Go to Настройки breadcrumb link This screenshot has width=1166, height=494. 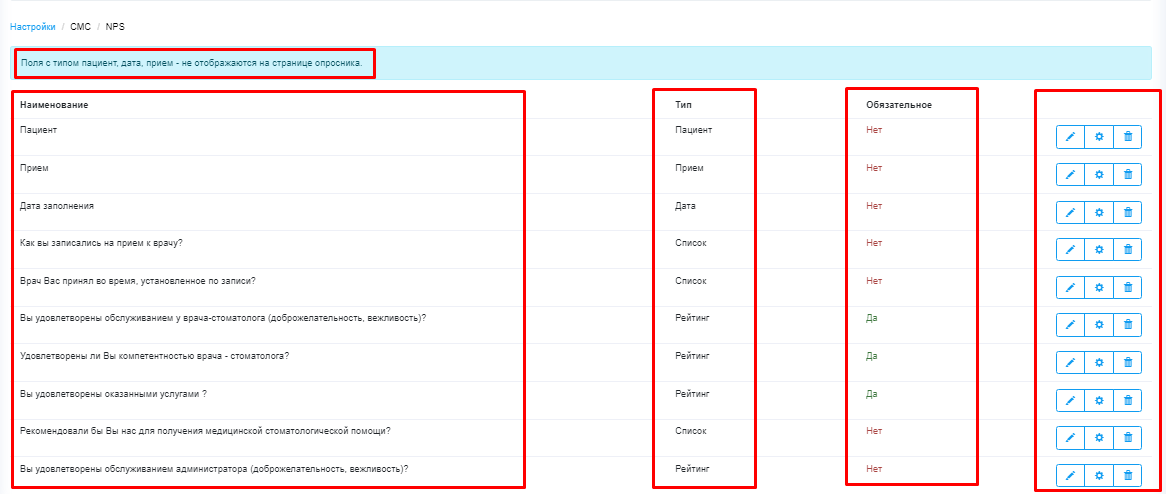(33, 27)
